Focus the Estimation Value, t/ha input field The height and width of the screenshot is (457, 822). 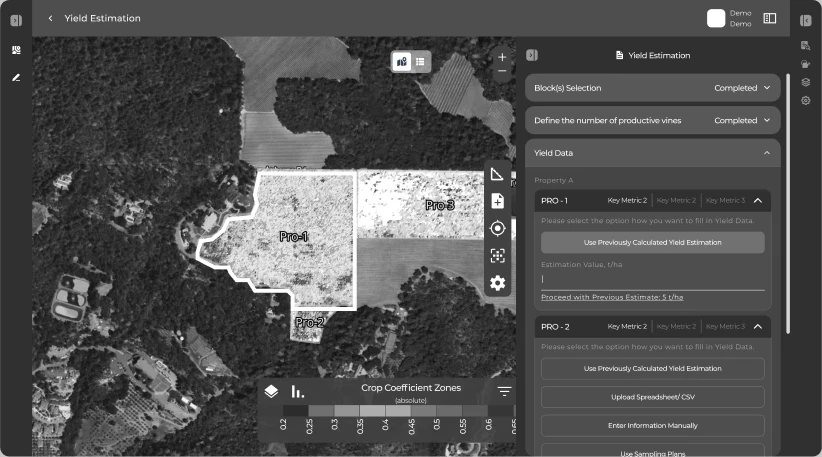(653, 279)
